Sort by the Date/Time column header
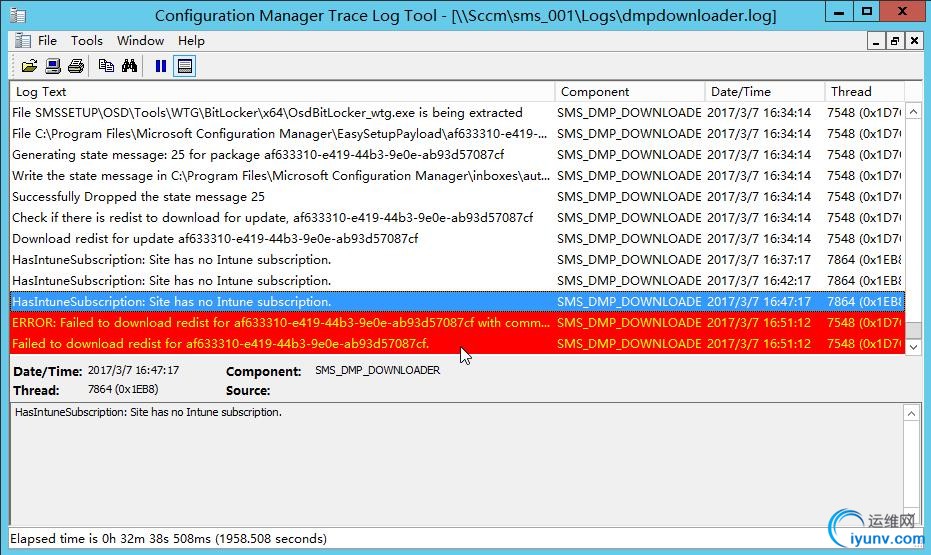931x555 pixels. pyautogui.click(x=765, y=91)
